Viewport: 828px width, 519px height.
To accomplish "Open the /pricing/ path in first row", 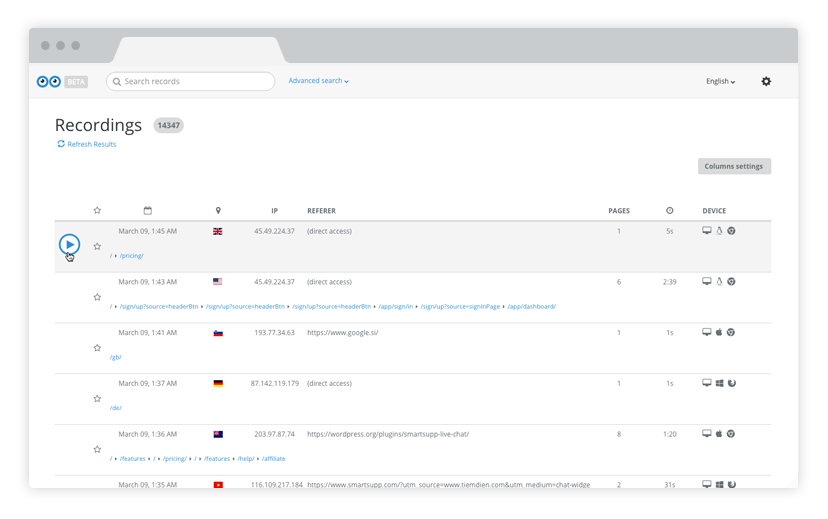I will coord(131,256).
